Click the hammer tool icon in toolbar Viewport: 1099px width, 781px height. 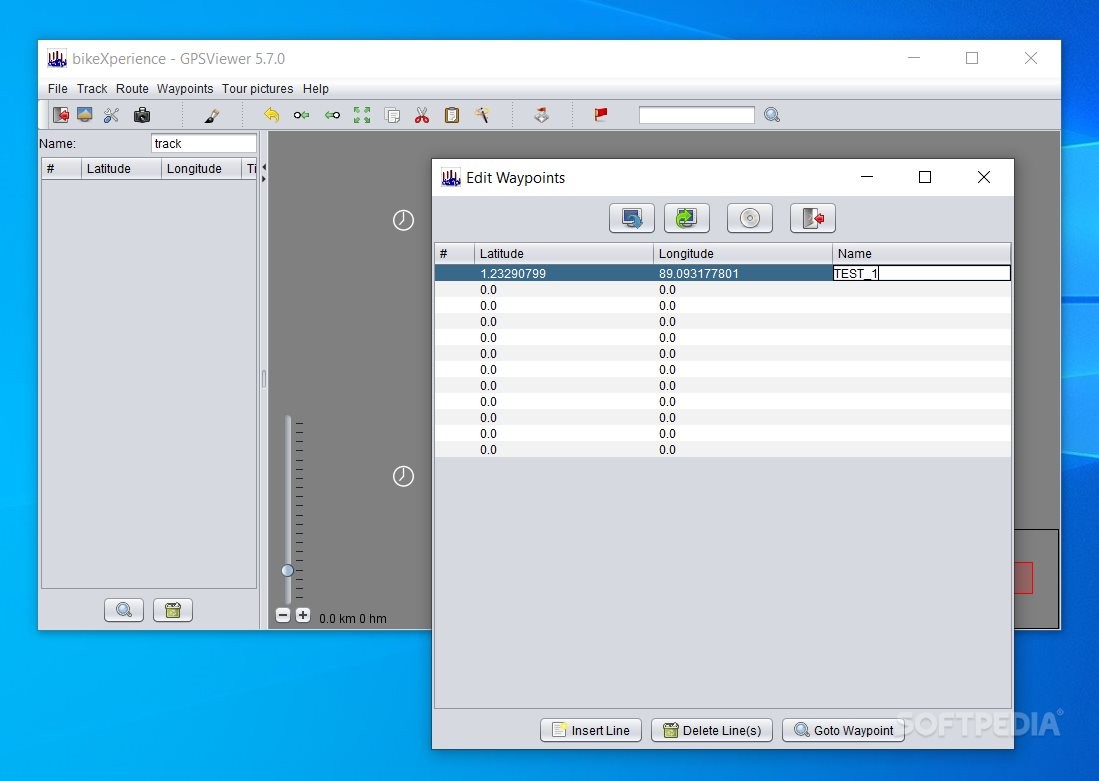point(482,115)
